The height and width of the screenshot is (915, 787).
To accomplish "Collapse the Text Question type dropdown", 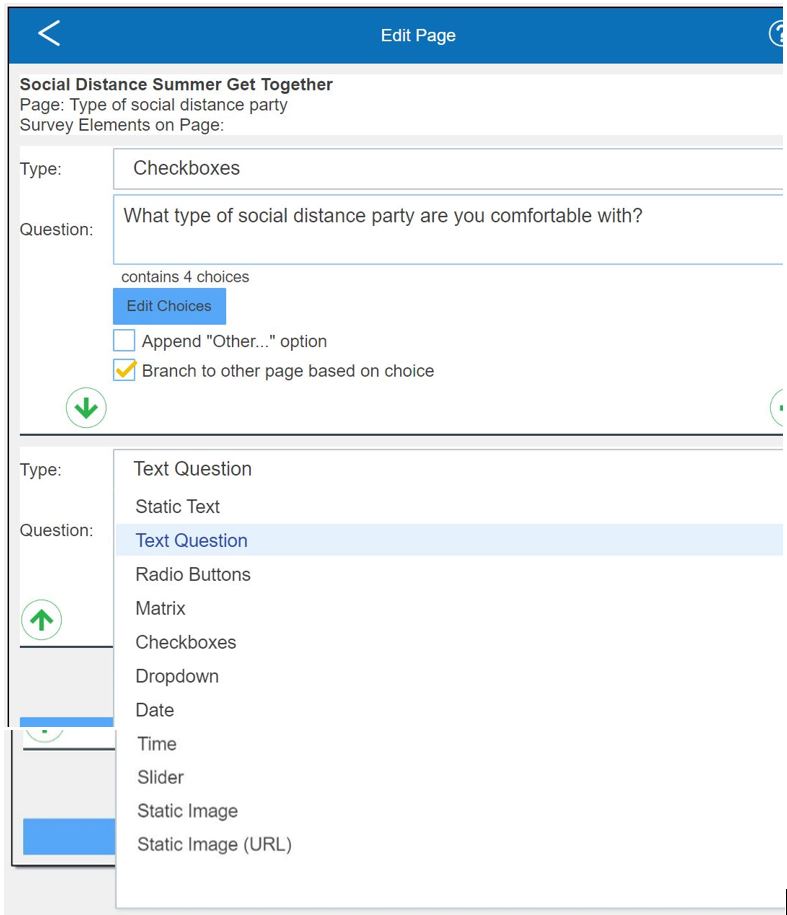I will pyautogui.click(x=448, y=469).
